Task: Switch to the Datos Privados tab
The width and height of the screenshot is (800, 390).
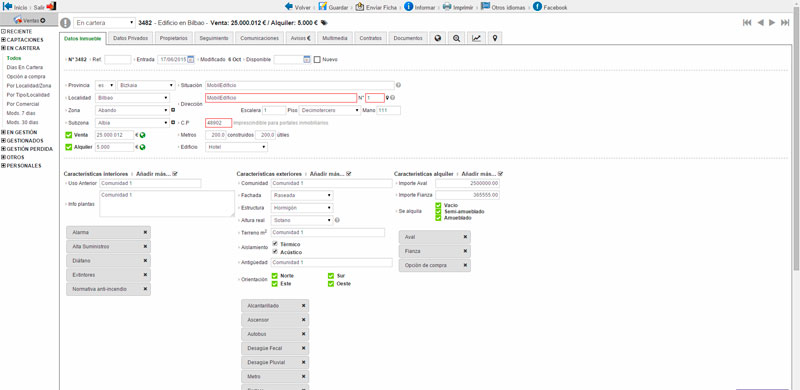Action: [x=131, y=38]
